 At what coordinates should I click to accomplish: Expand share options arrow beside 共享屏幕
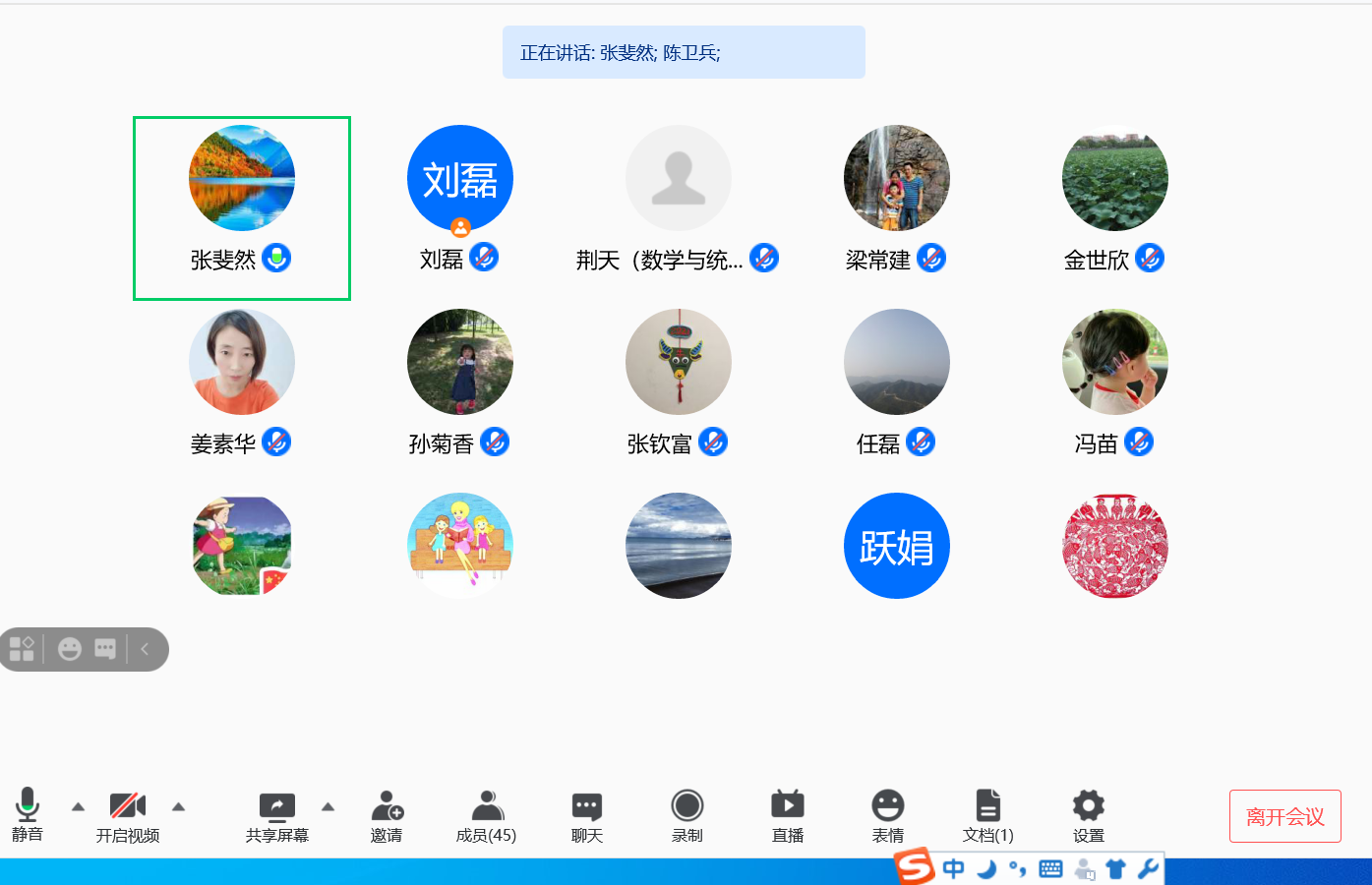328,807
